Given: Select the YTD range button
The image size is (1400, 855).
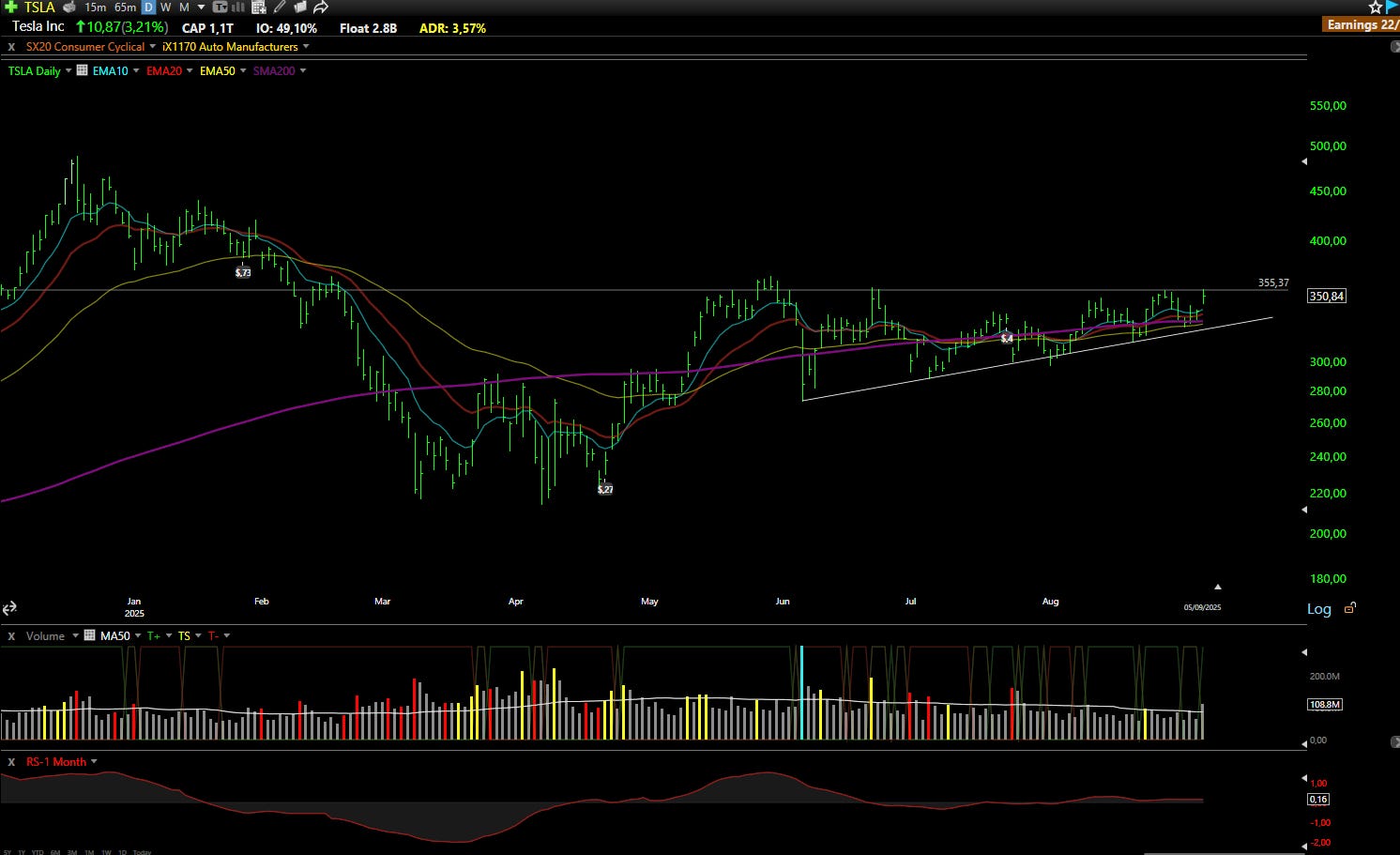Looking at the screenshot, I should point(38,852).
